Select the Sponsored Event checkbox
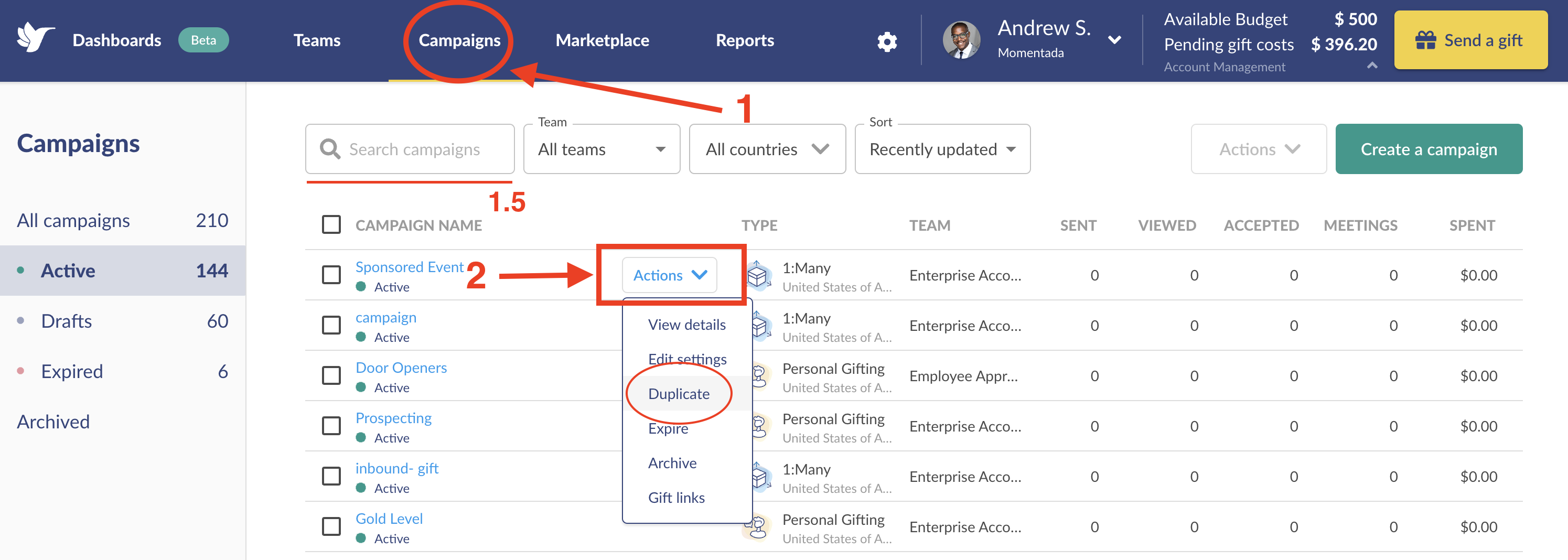 click(331, 275)
